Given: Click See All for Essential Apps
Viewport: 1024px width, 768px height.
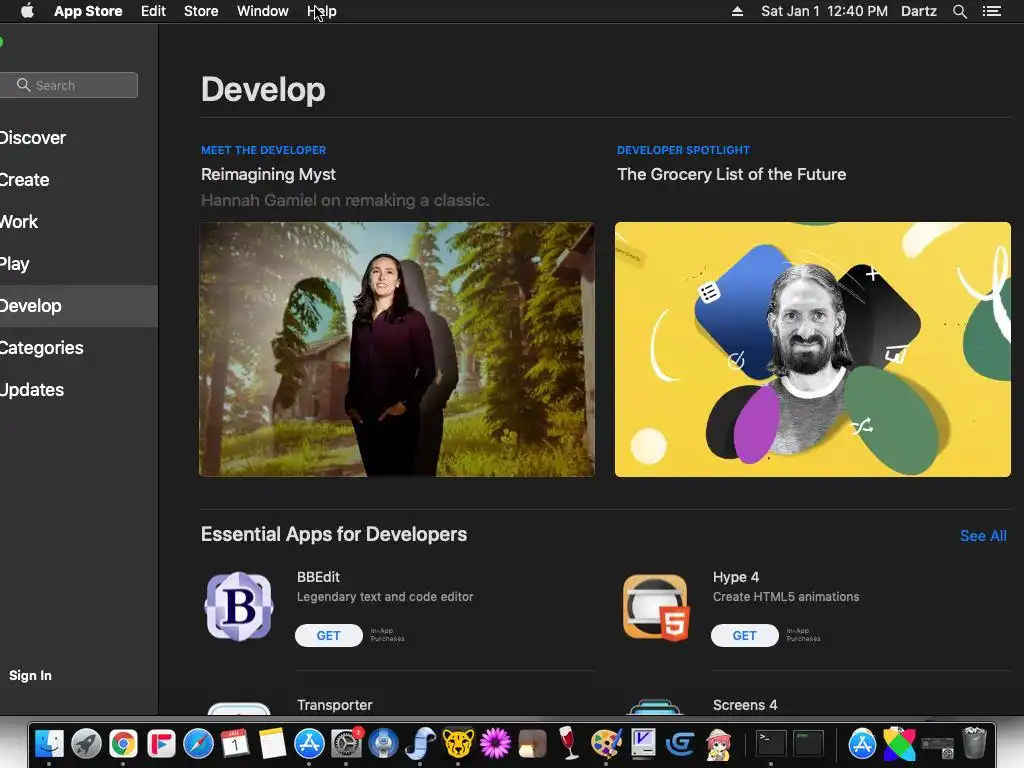Looking at the screenshot, I should [983, 536].
